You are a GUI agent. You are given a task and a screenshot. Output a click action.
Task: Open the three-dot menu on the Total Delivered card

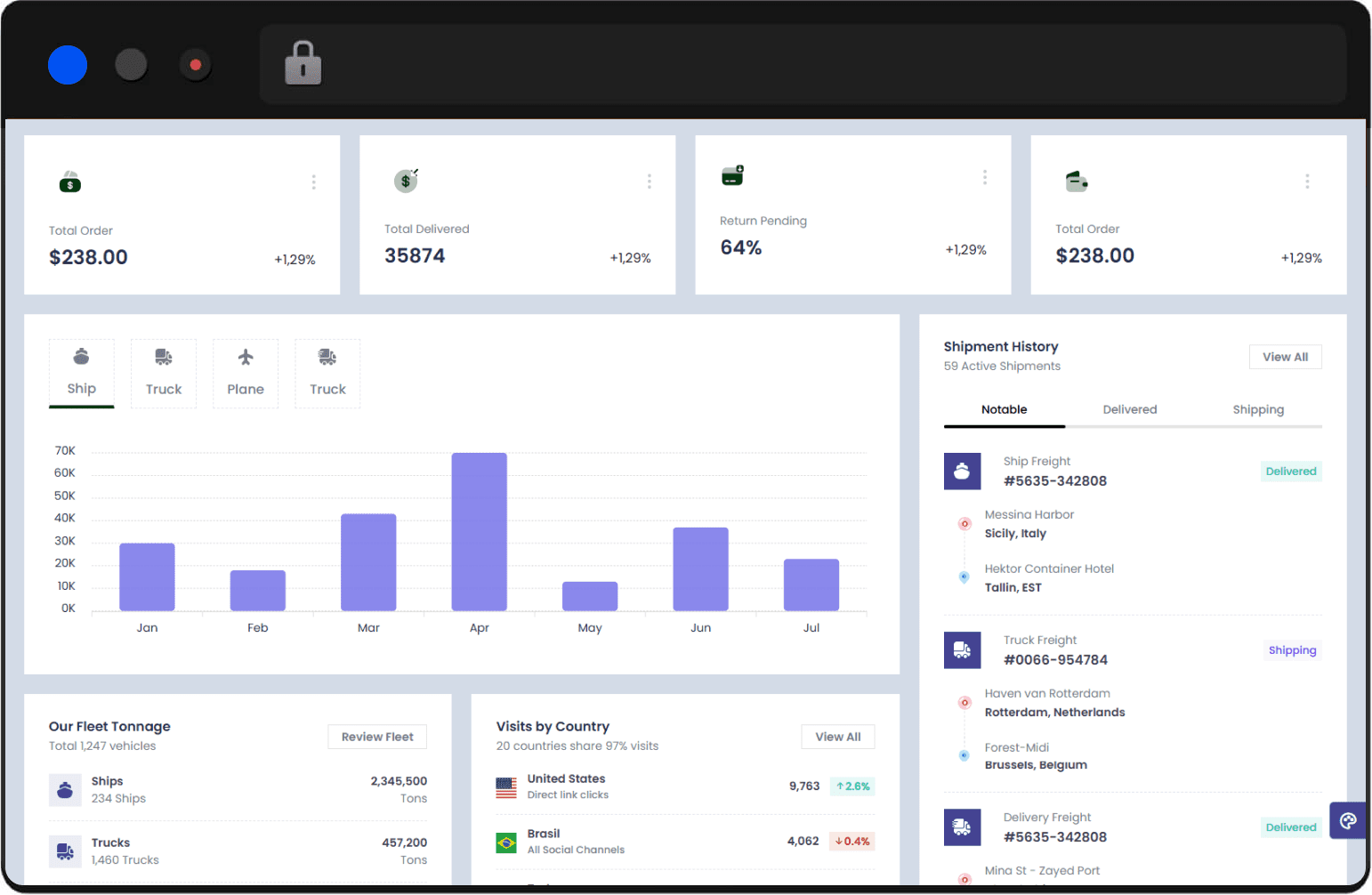pos(650,181)
